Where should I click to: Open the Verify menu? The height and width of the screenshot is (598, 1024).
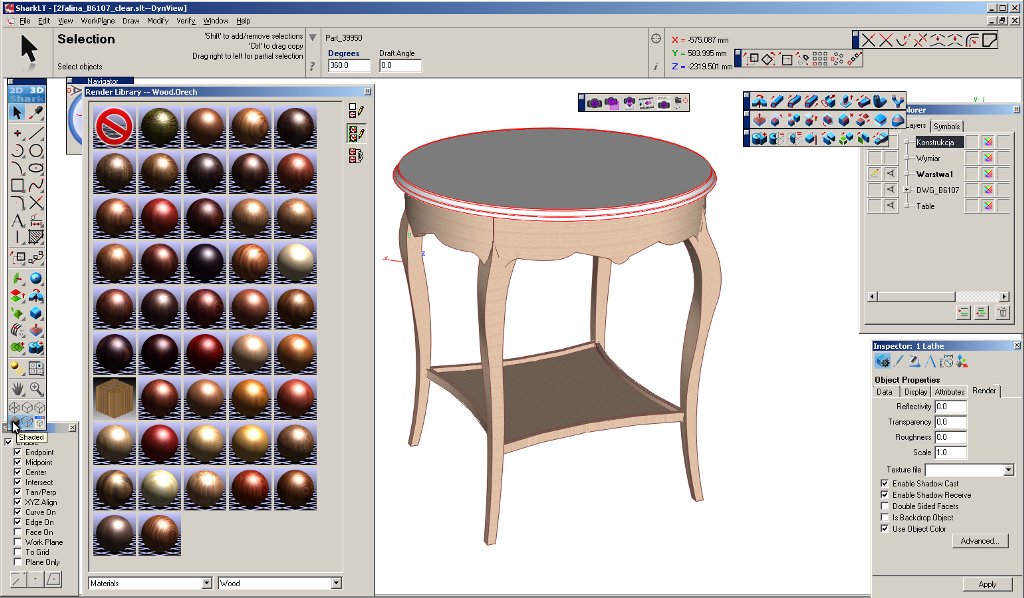pyautogui.click(x=186, y=20)
